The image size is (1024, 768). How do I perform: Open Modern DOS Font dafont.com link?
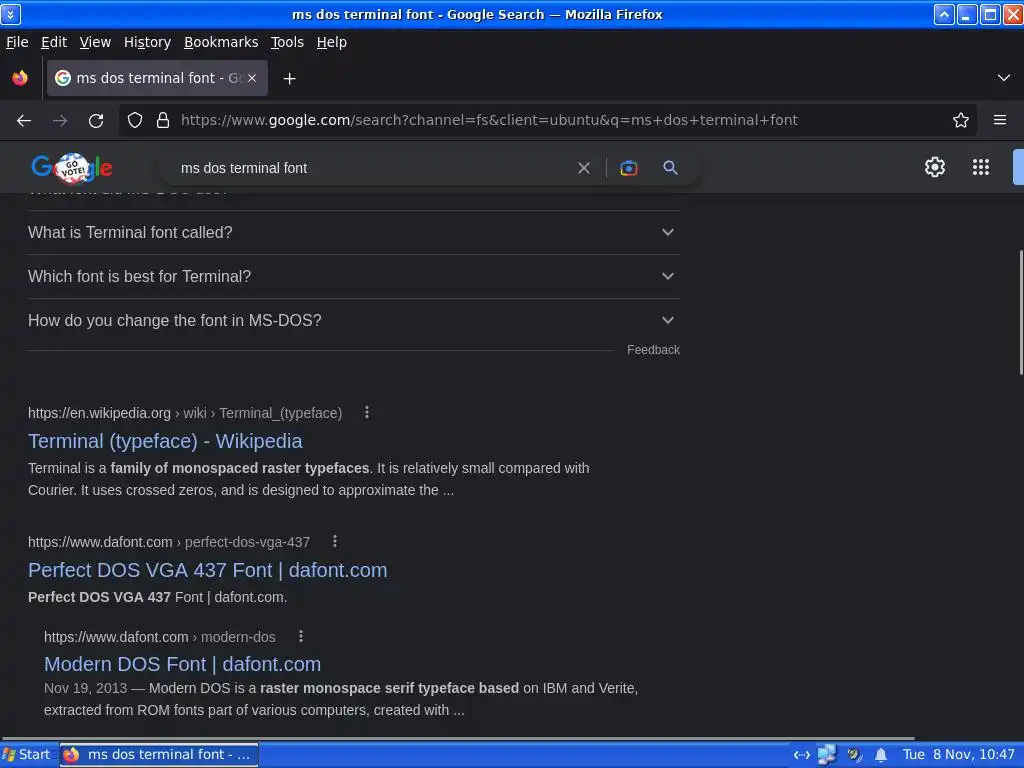[x=182, y=664]
